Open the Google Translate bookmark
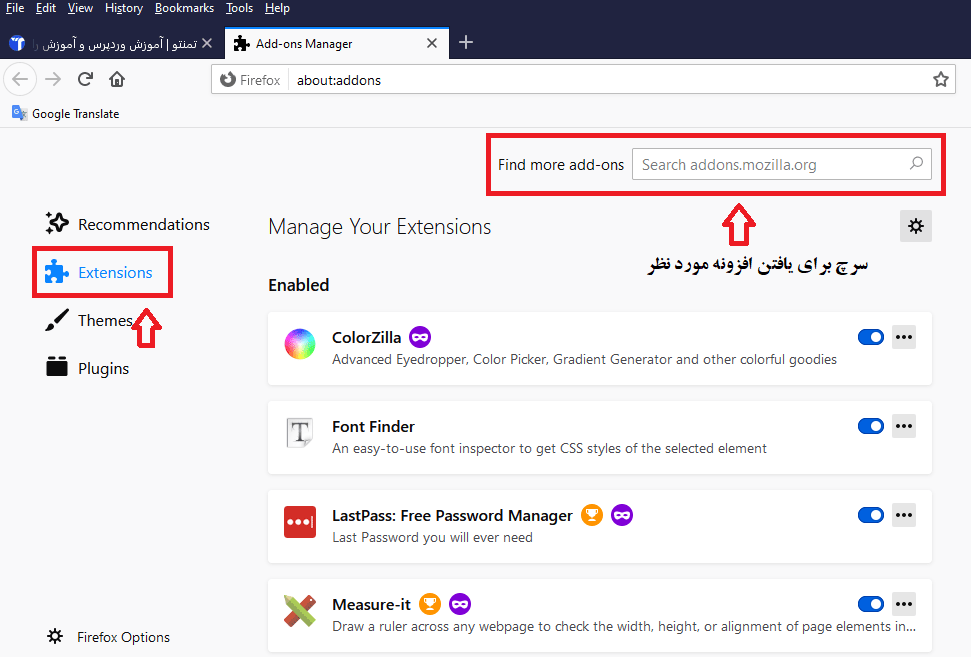Viewport: 971px width, 657px height. pyautogui.click(x=65, y=113)
